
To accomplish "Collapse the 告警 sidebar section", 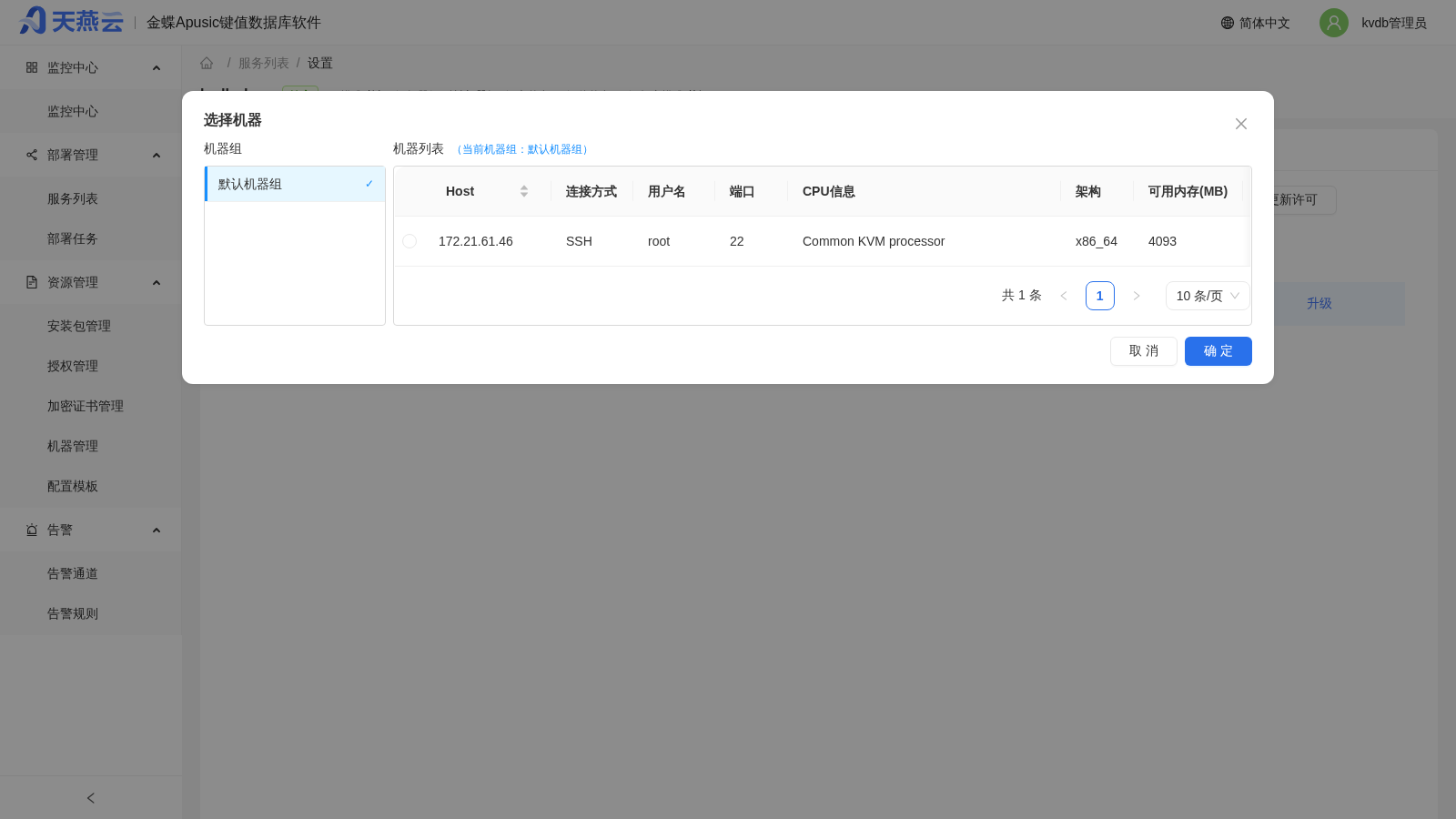I will (157, 530).
